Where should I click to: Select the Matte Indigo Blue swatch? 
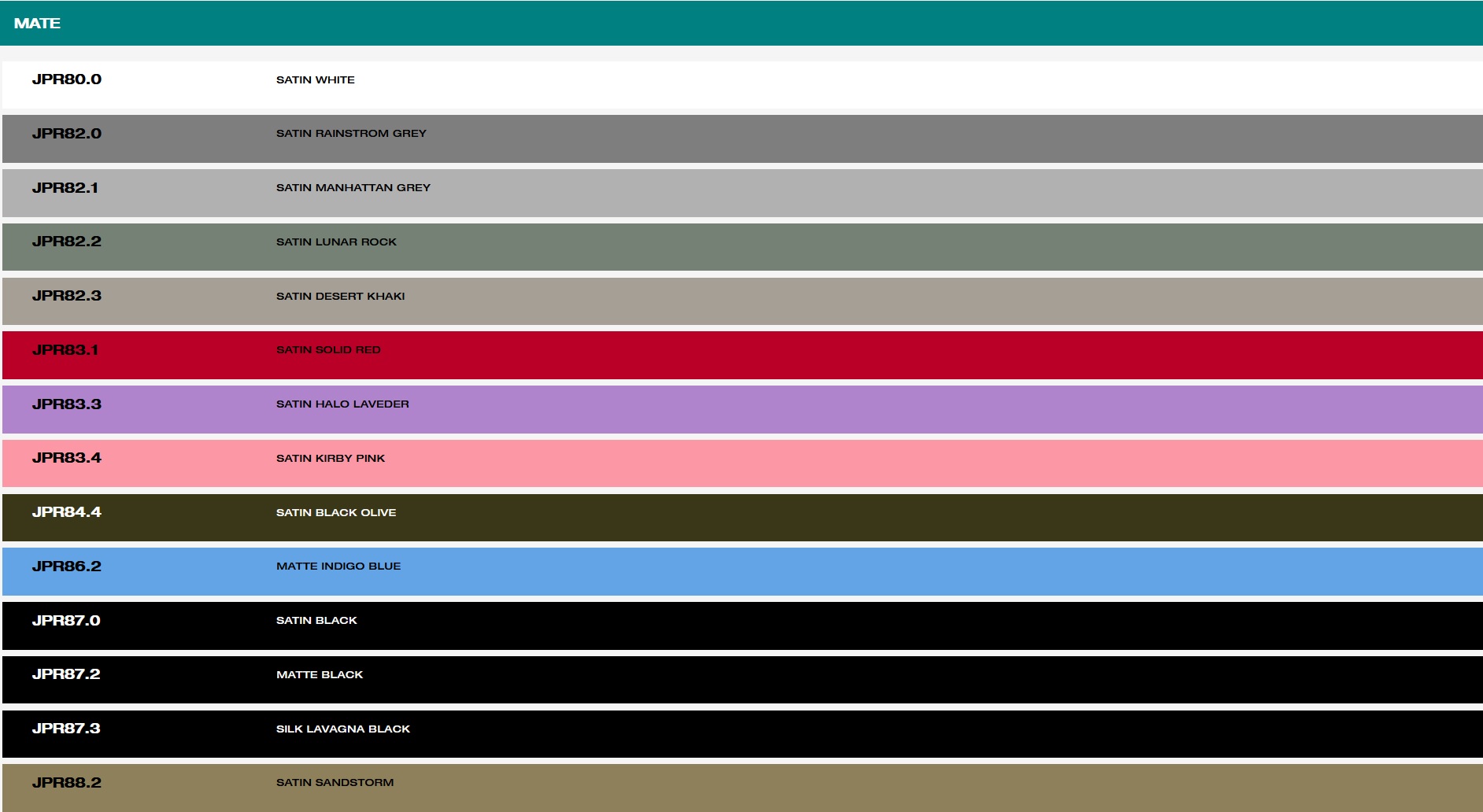741,572
